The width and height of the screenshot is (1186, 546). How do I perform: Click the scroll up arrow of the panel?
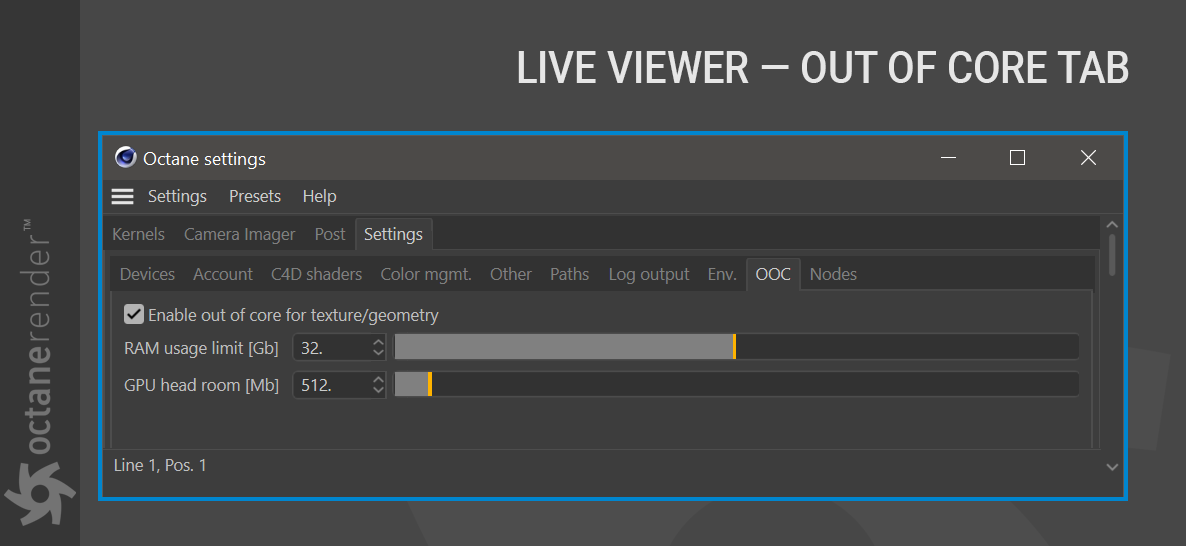click(1112, 225)
